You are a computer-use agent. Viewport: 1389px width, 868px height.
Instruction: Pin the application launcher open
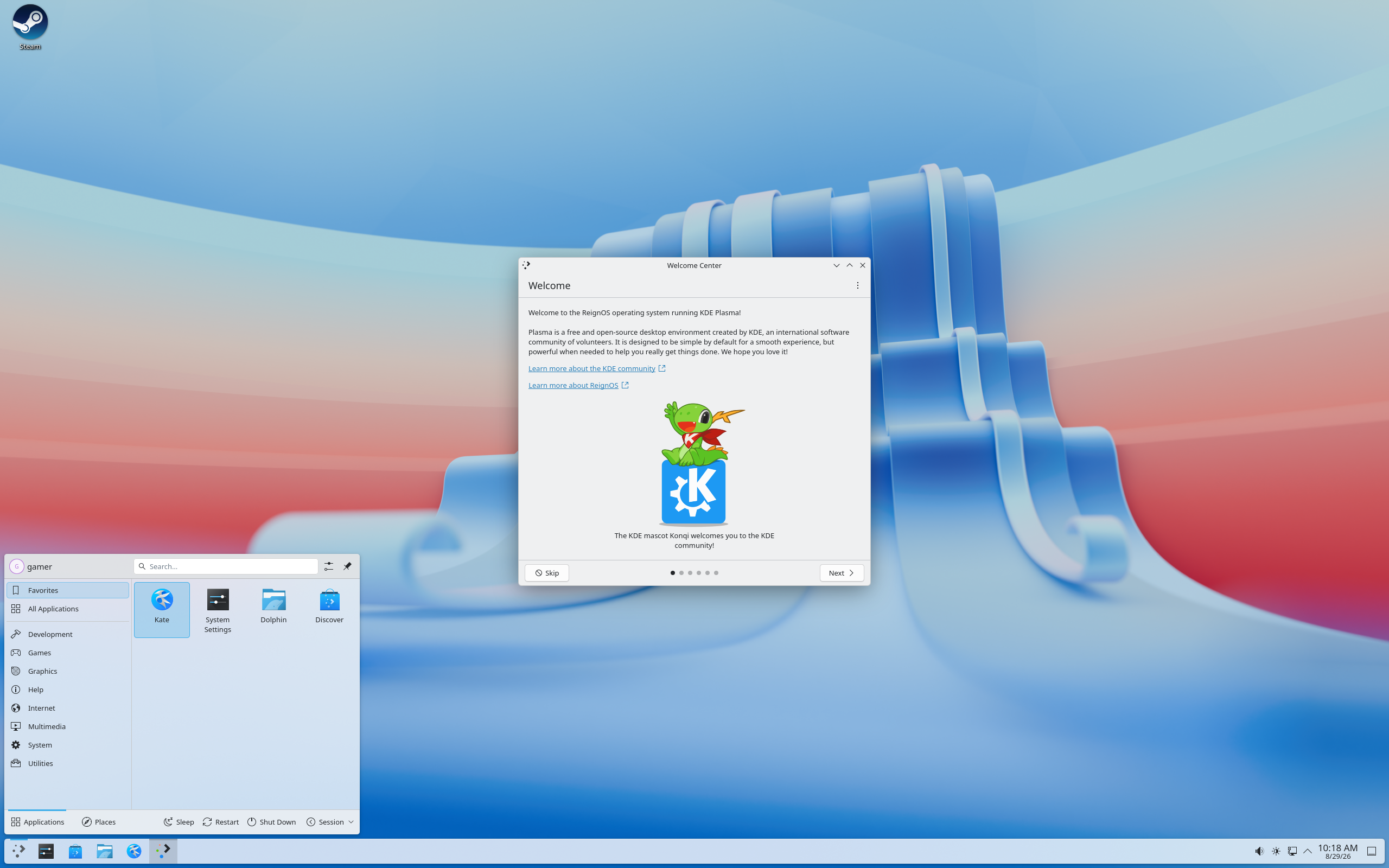pyautogui.click(x=347, y=566)
